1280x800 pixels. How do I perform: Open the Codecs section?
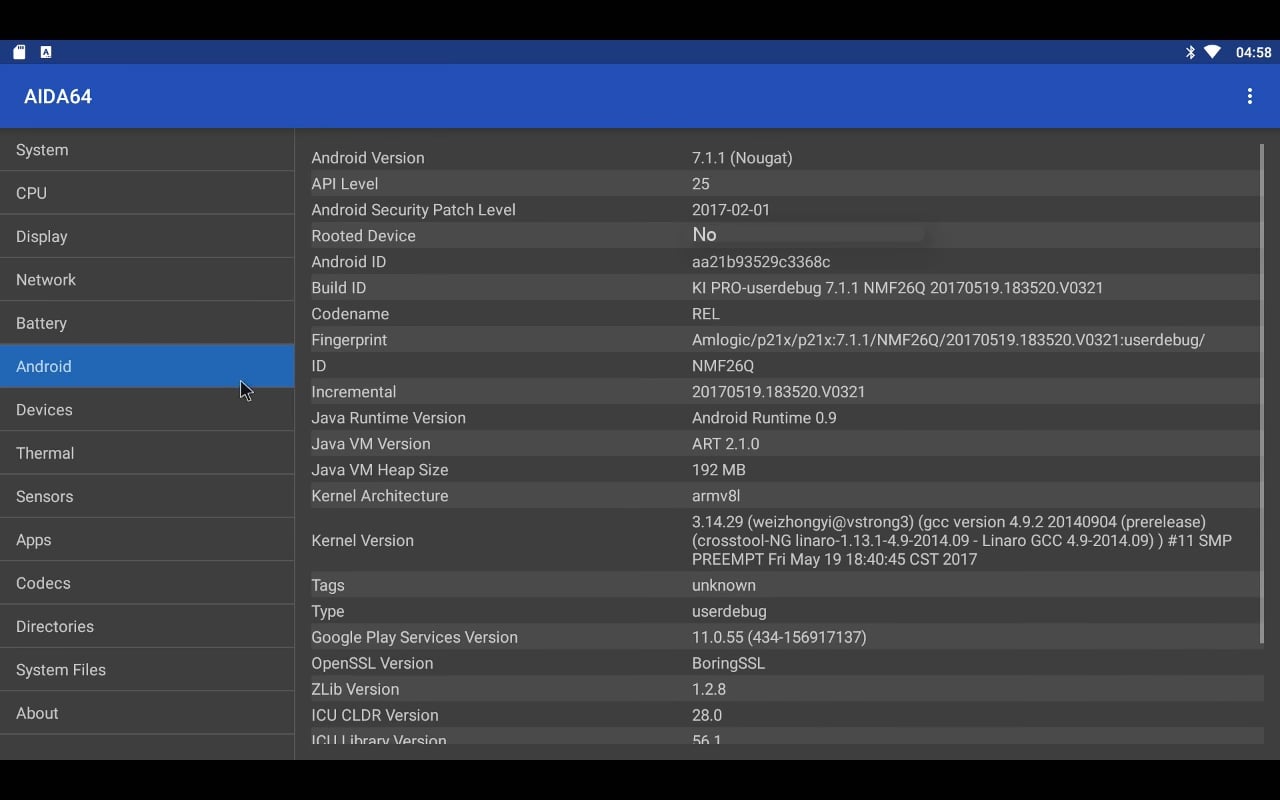pos(147,583)
